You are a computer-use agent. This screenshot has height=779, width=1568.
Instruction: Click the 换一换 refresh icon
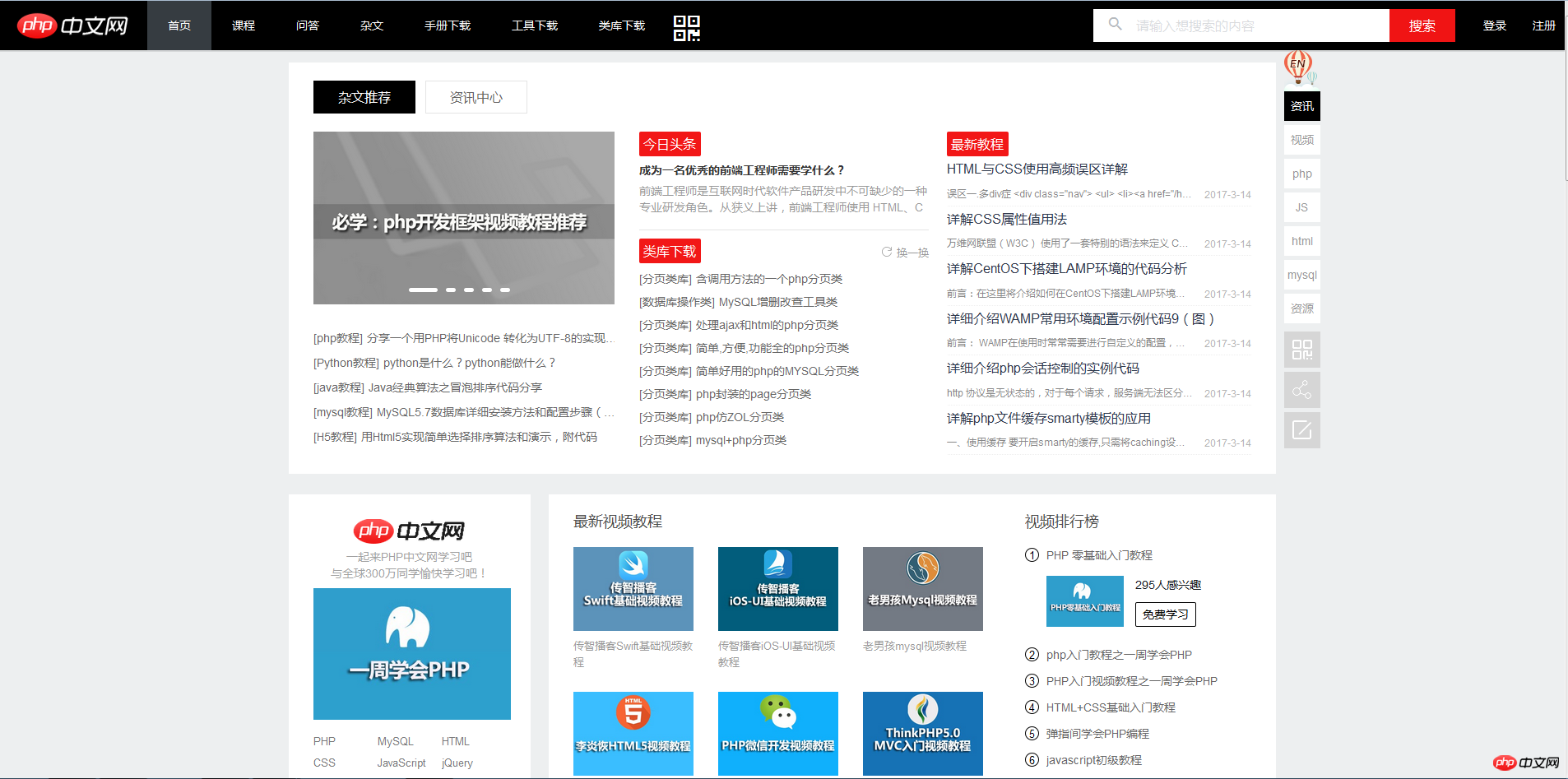887,252
